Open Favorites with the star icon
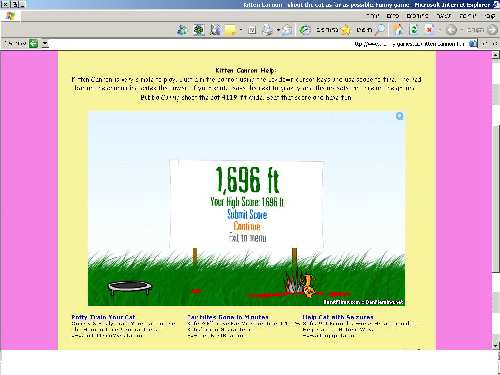The width and height of the screenshot is (500, 375). point(346,30)
